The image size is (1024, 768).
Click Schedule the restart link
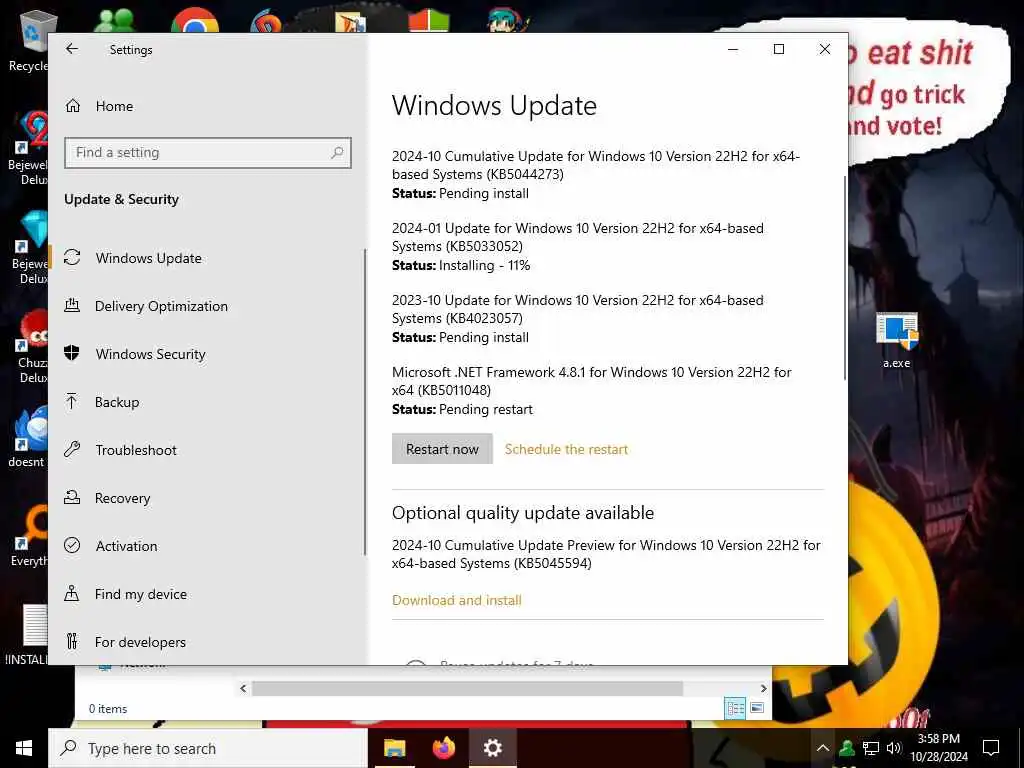566,449
